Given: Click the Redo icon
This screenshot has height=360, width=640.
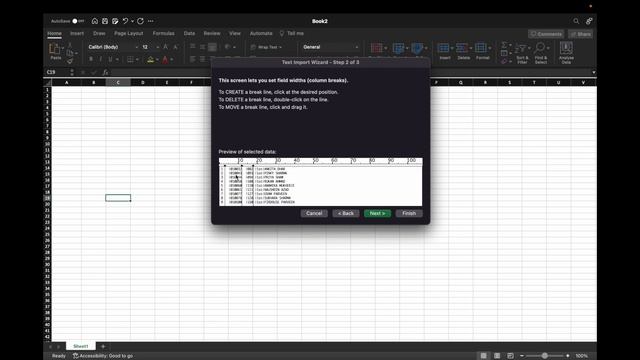Looking at the screenshot, I should coord(140,21).
